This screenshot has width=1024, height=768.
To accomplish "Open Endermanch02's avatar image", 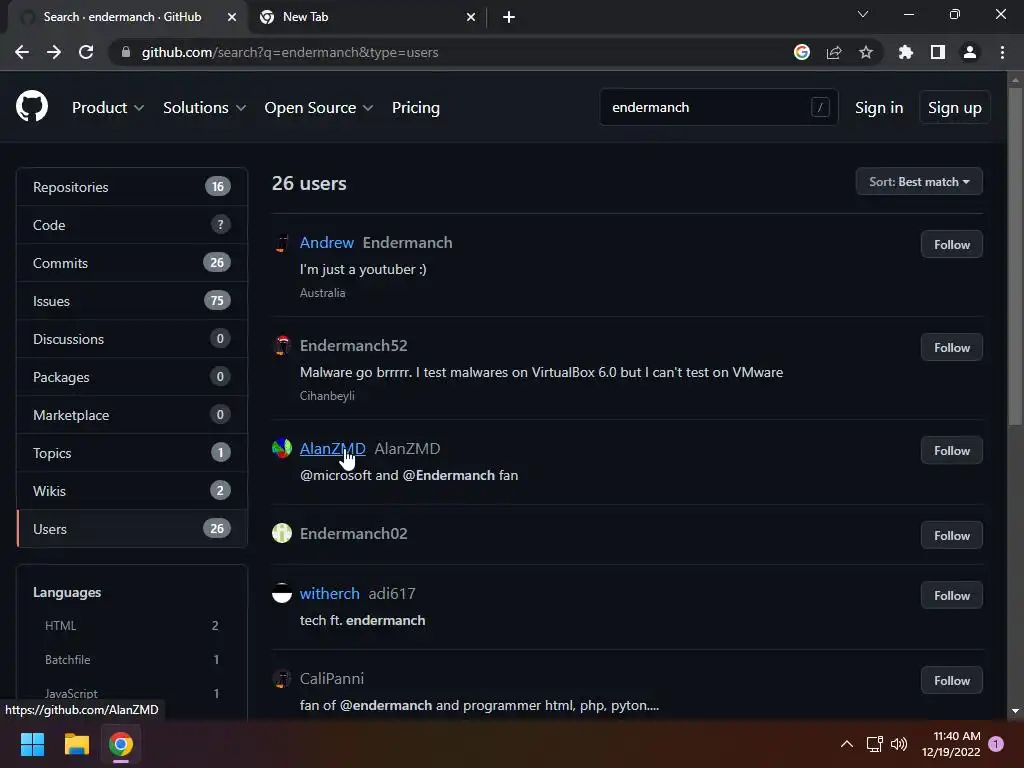I will click(282, 534).
